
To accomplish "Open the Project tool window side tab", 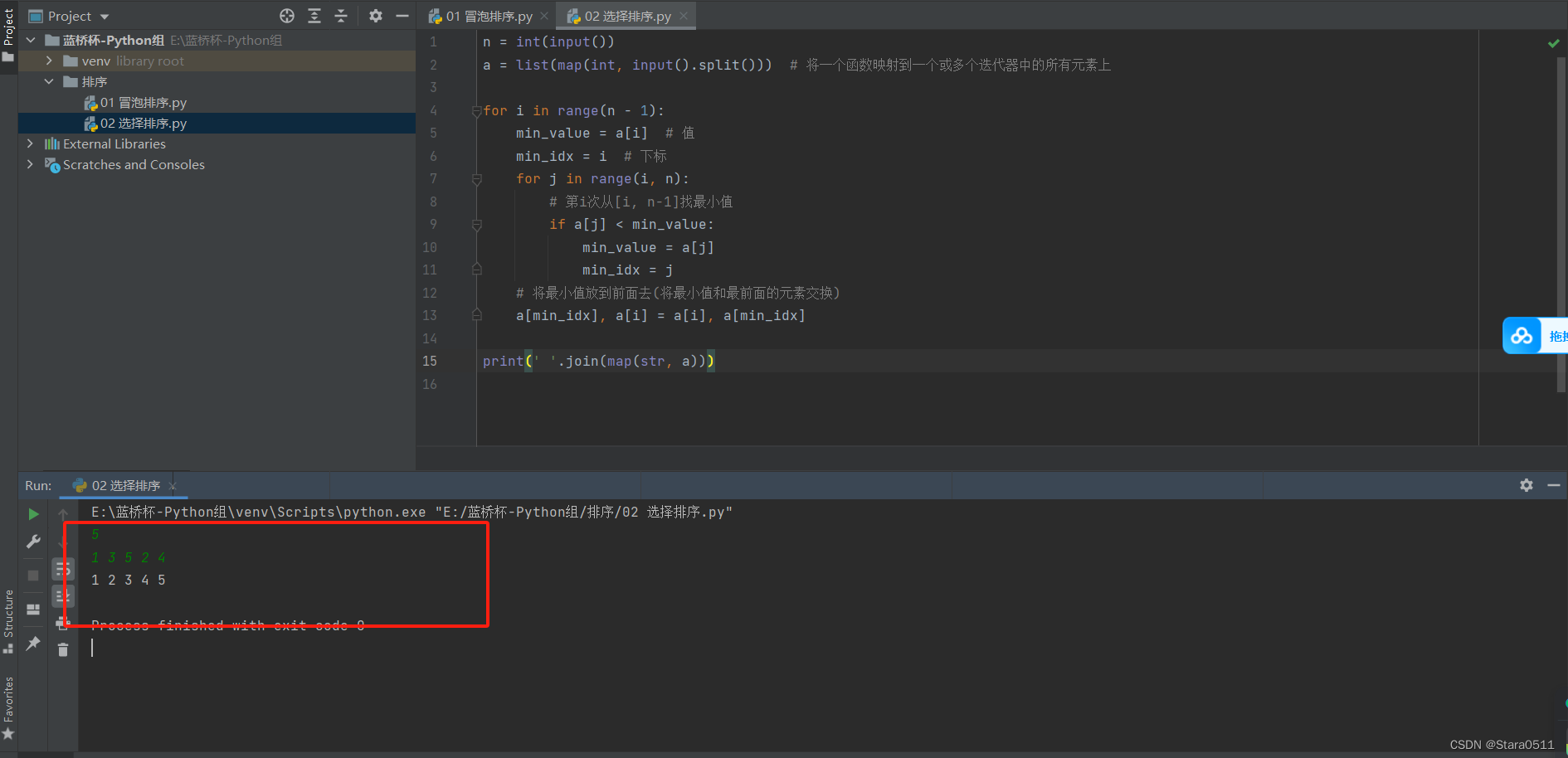I will pos(8,35).
